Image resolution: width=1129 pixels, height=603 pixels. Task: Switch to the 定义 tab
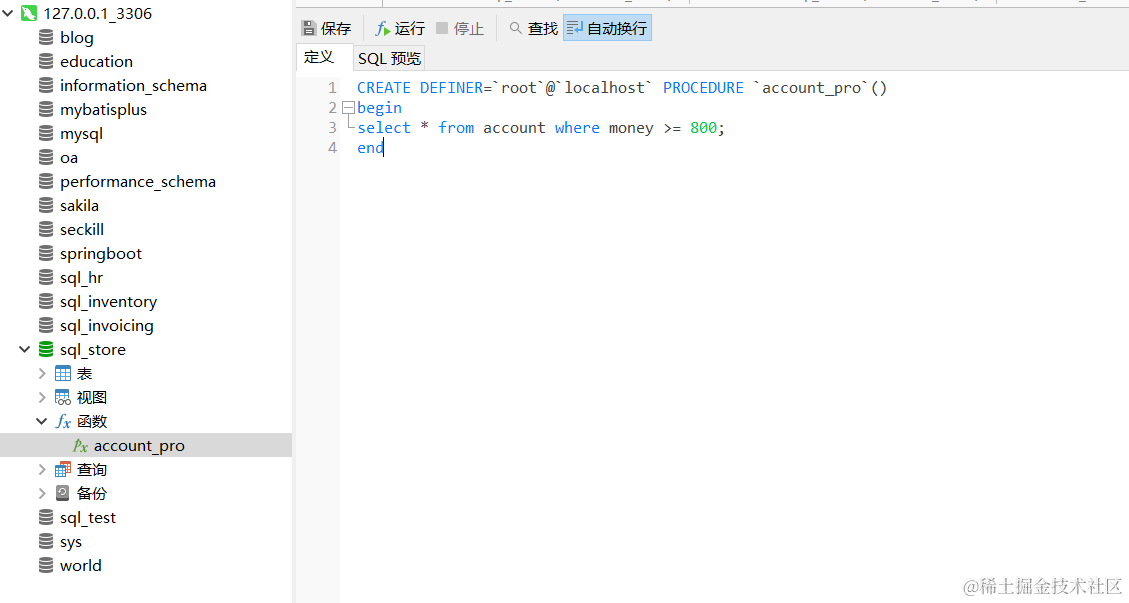[x=319, y=57]
